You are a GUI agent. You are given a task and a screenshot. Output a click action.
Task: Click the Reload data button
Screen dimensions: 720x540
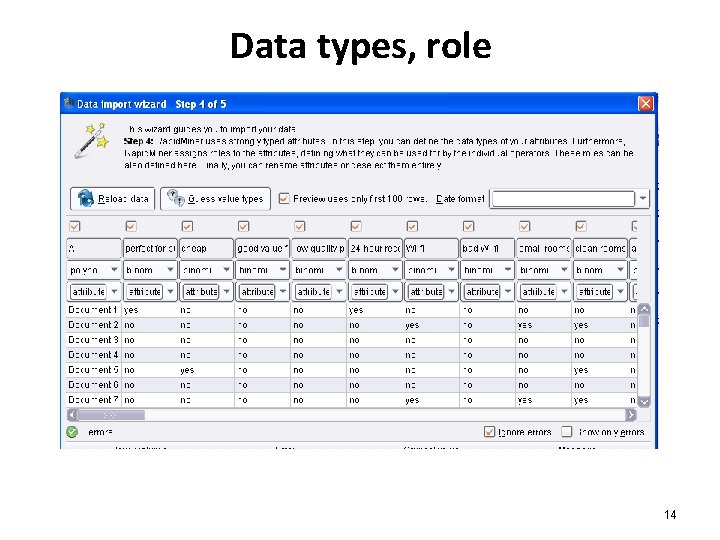112,199
